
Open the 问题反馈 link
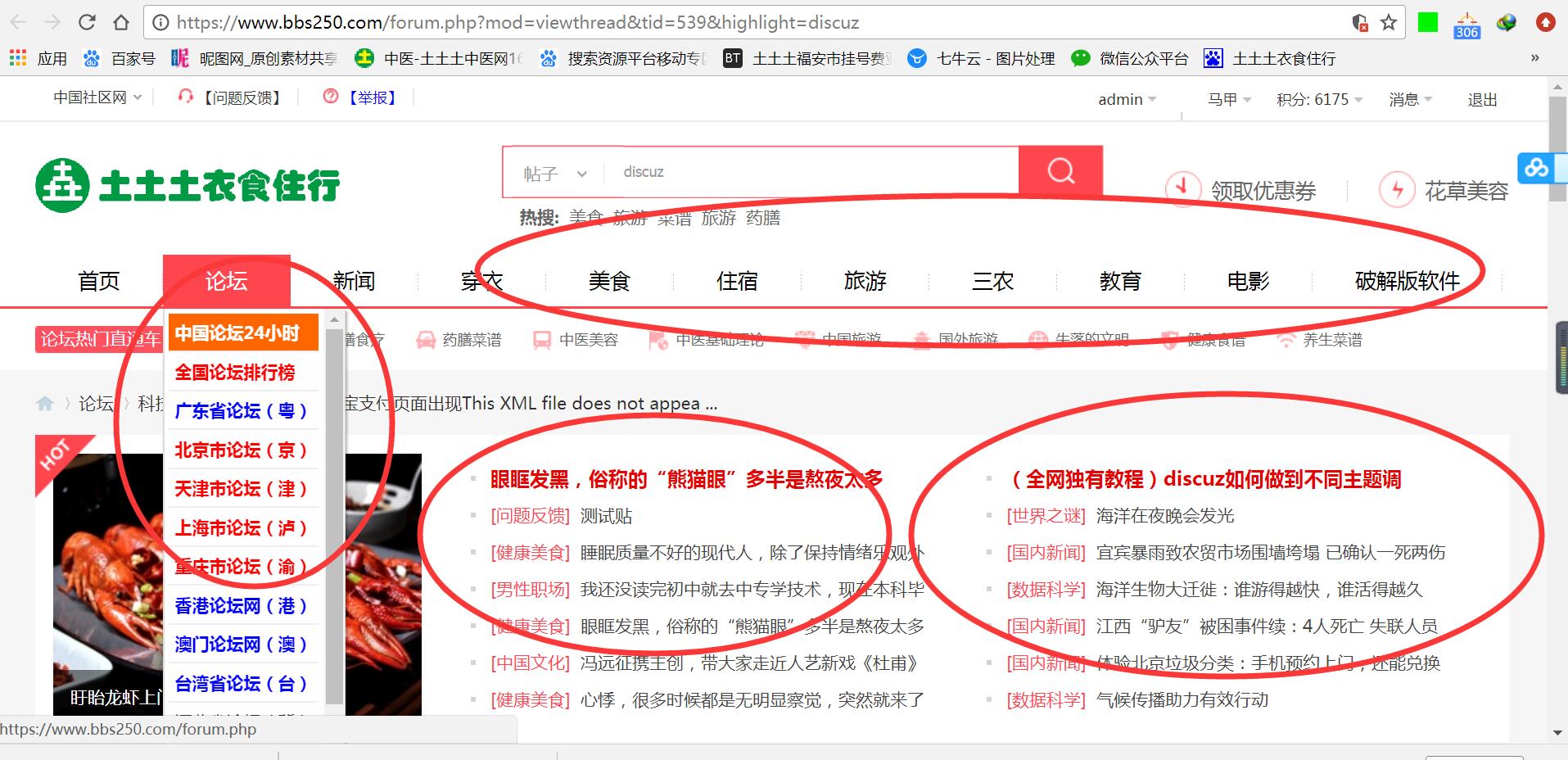pos(232,97)
